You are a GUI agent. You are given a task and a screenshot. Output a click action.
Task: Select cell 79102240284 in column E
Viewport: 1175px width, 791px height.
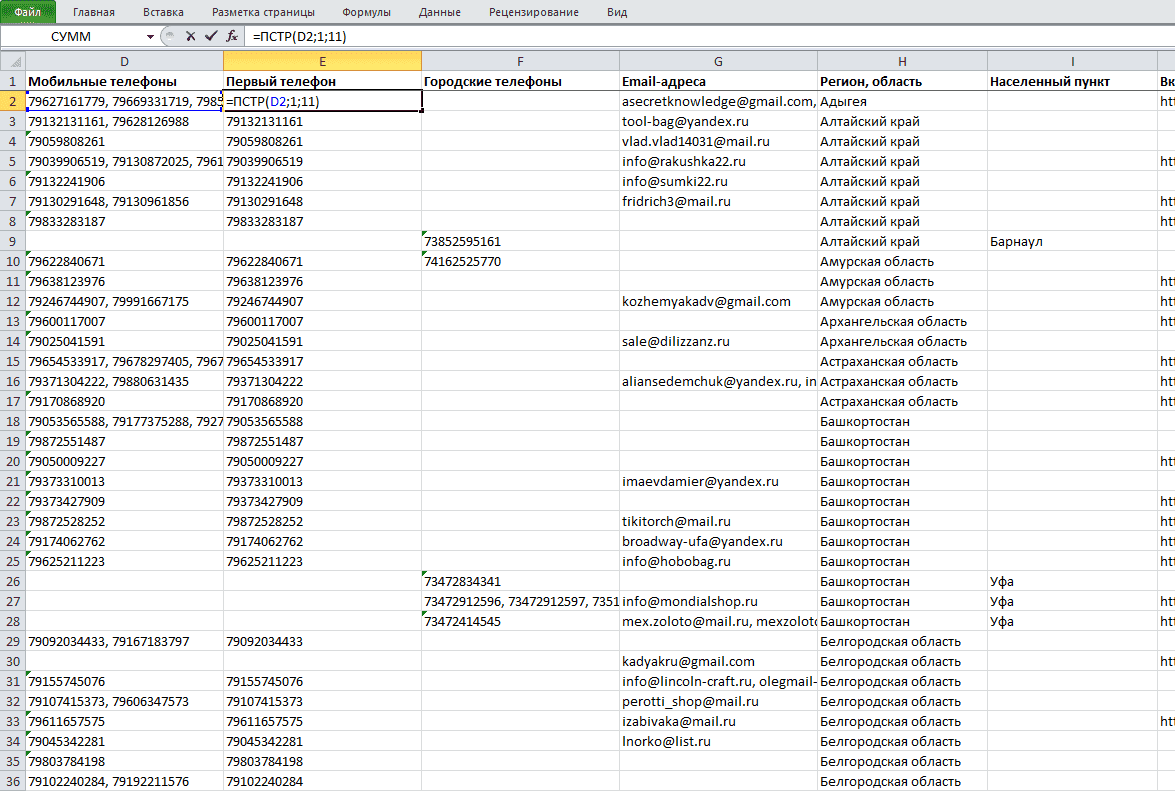322,781
